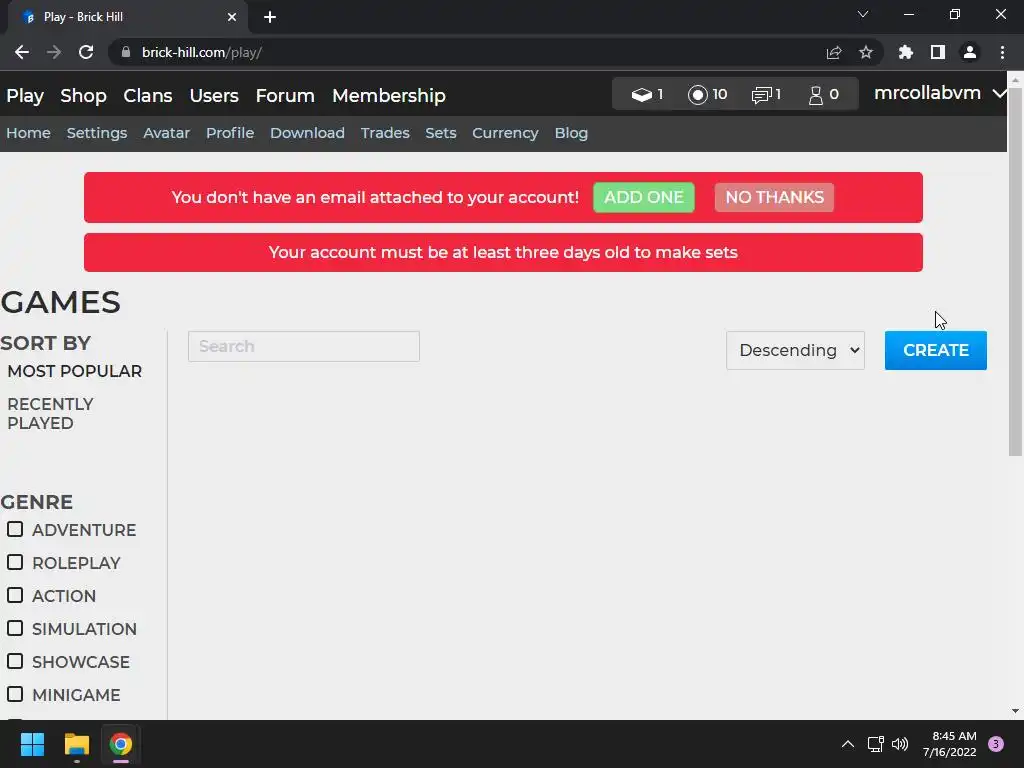Expand the mrcollabvm account dropdown
Image resolution: width=1024 pixels, height=768 pixels.
click(940, 93)
